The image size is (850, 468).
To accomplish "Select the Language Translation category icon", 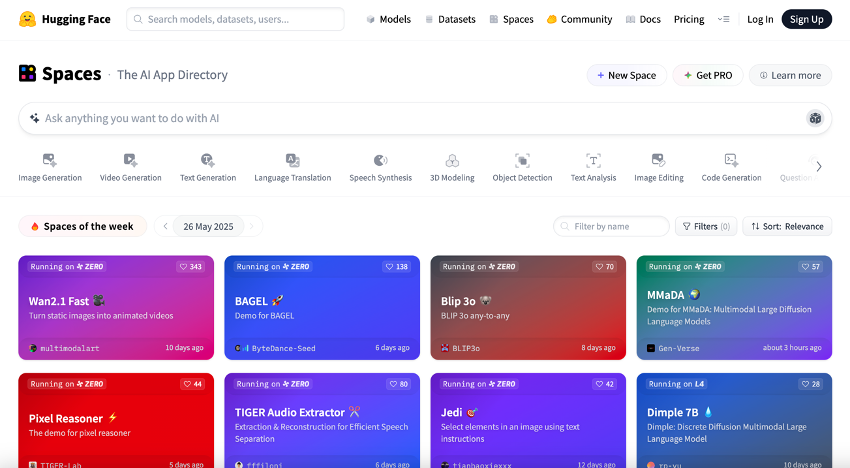I will pos(293,161).
